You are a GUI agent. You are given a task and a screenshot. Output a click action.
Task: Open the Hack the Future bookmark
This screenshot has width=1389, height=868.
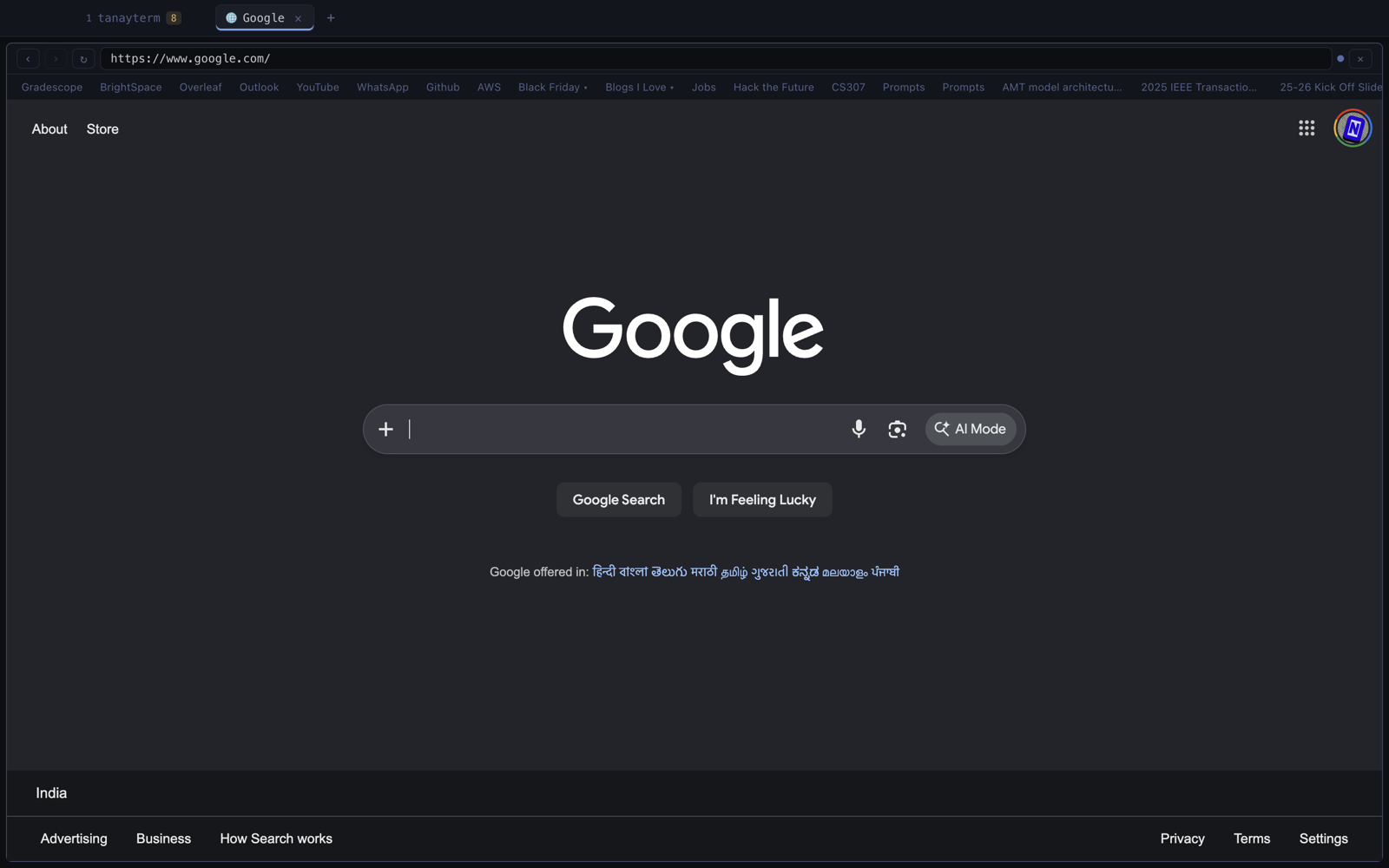pyautogui.click(x=773, y=88)
